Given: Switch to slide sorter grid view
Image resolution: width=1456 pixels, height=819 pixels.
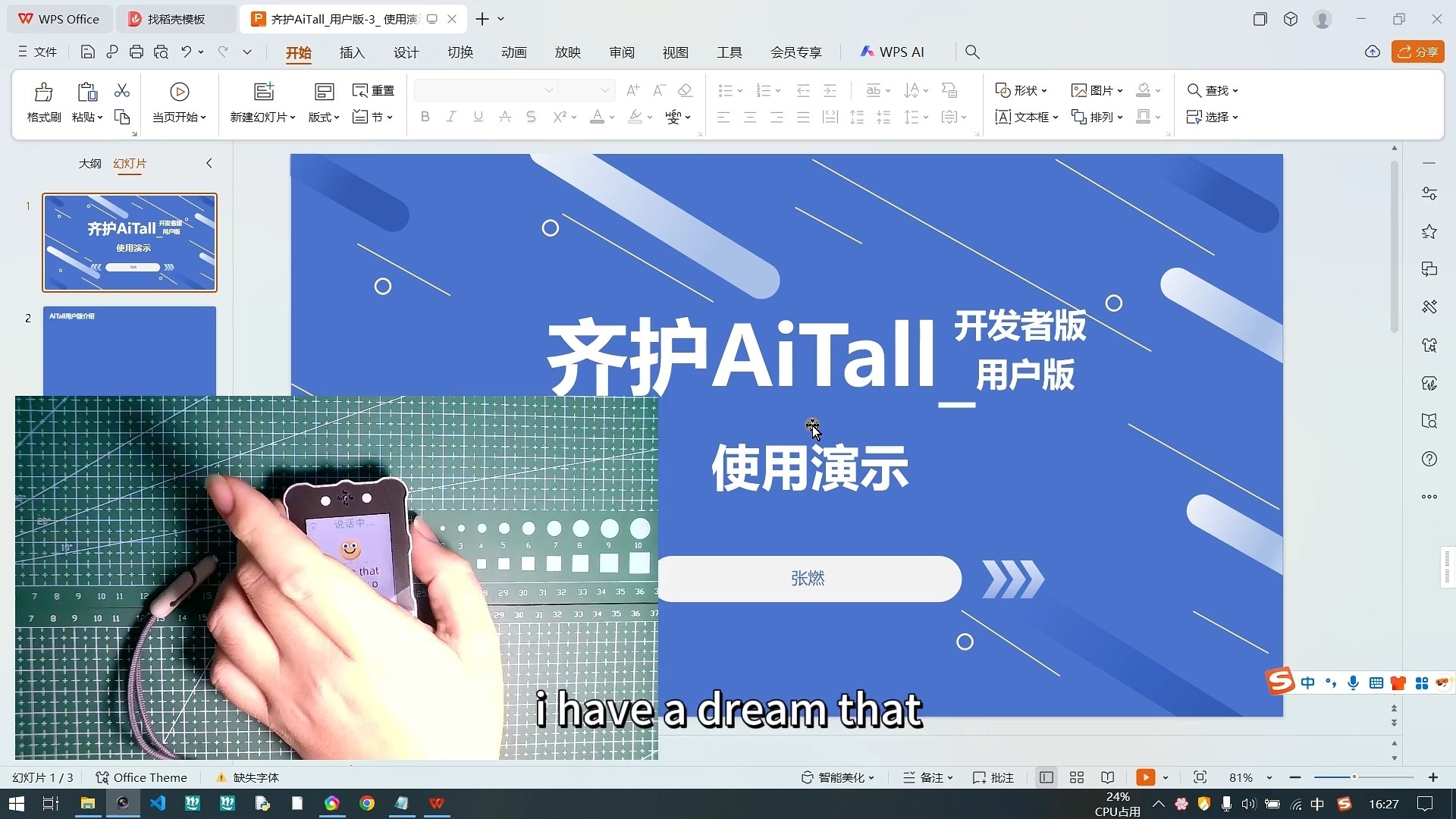Looking at the screenshot, I should point(1076,777).
